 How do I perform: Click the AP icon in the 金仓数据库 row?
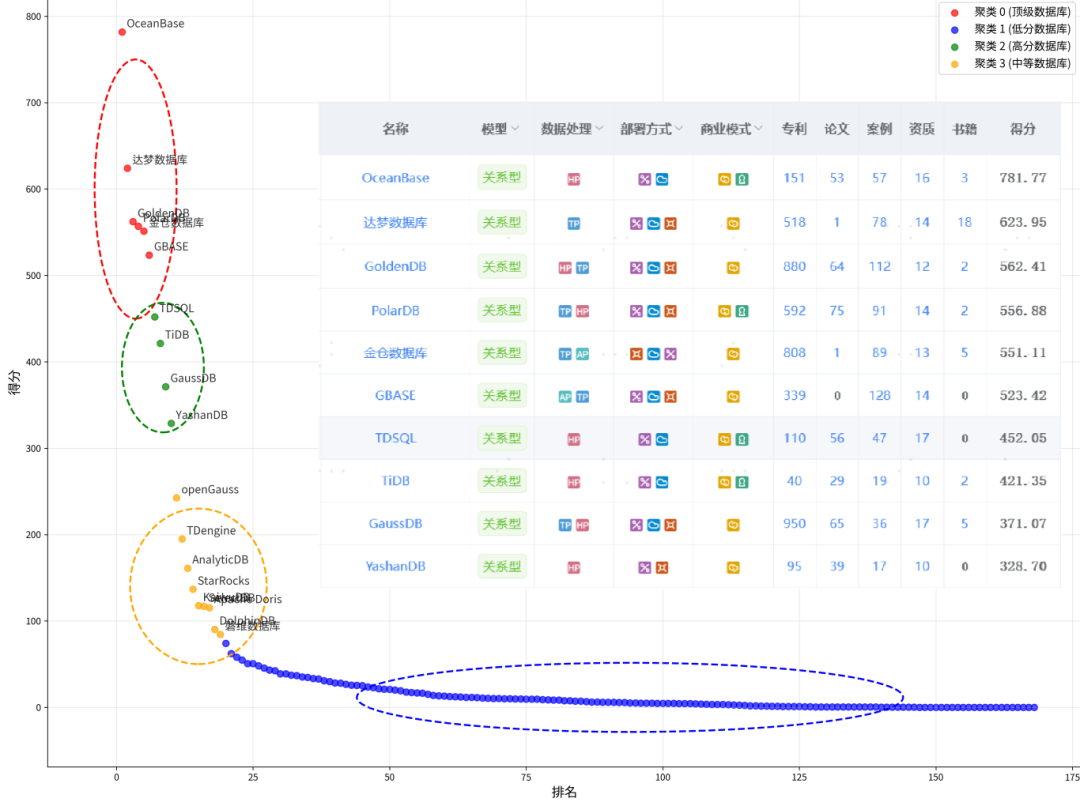[583, 354]
